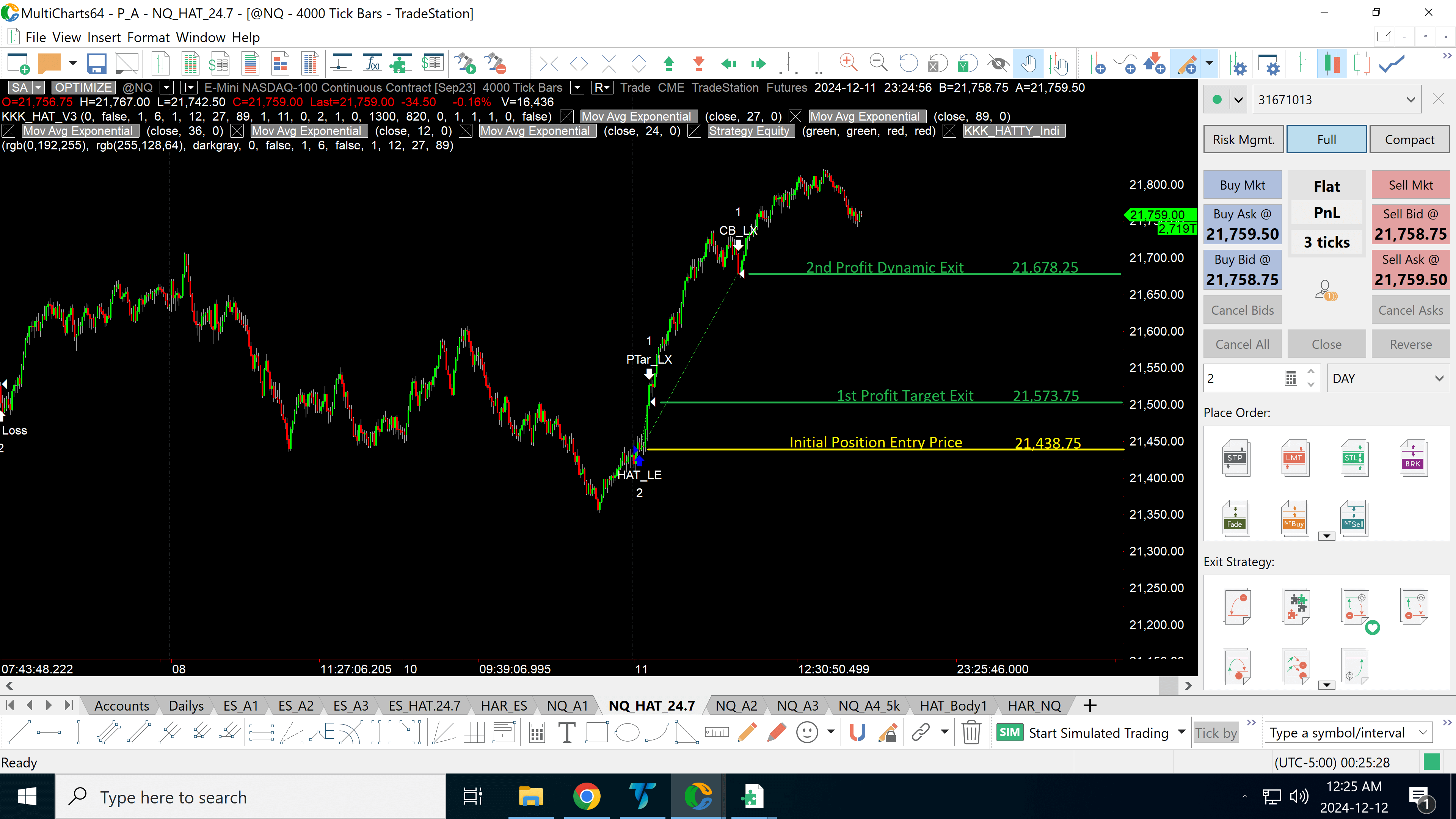The image size is (1456, 819).
Task: Click the Save workspace floppy icon
Action: pyautogui.click(x=96, y=63)
